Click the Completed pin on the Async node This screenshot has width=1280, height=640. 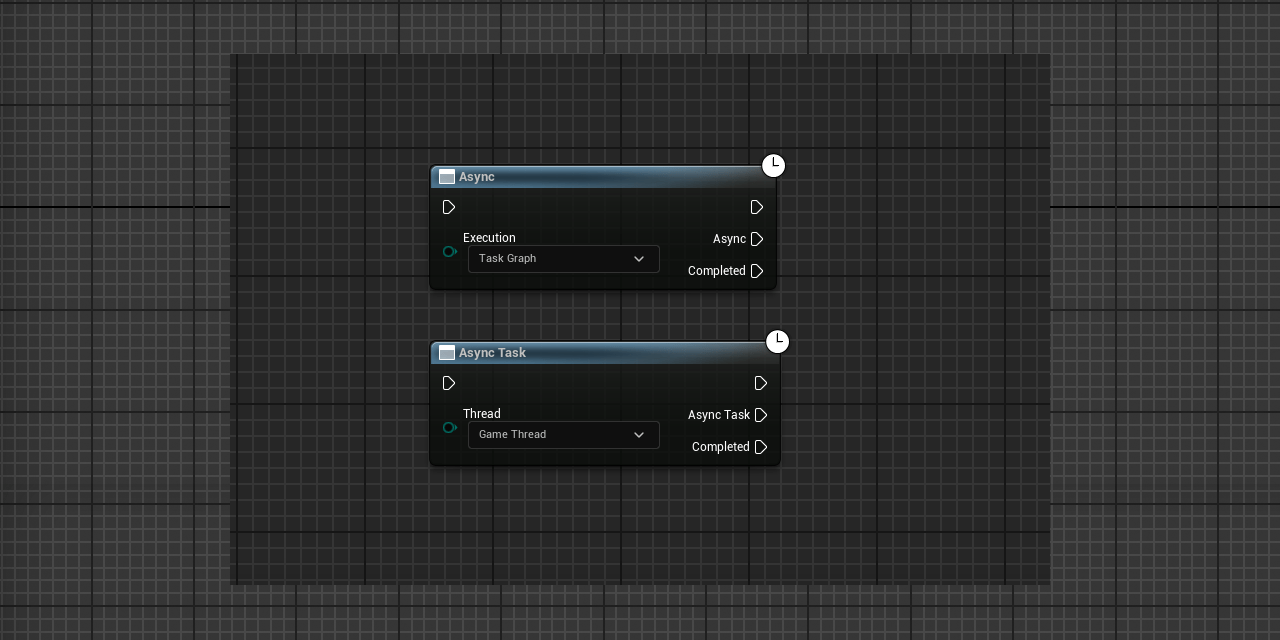tap(757, 271)
